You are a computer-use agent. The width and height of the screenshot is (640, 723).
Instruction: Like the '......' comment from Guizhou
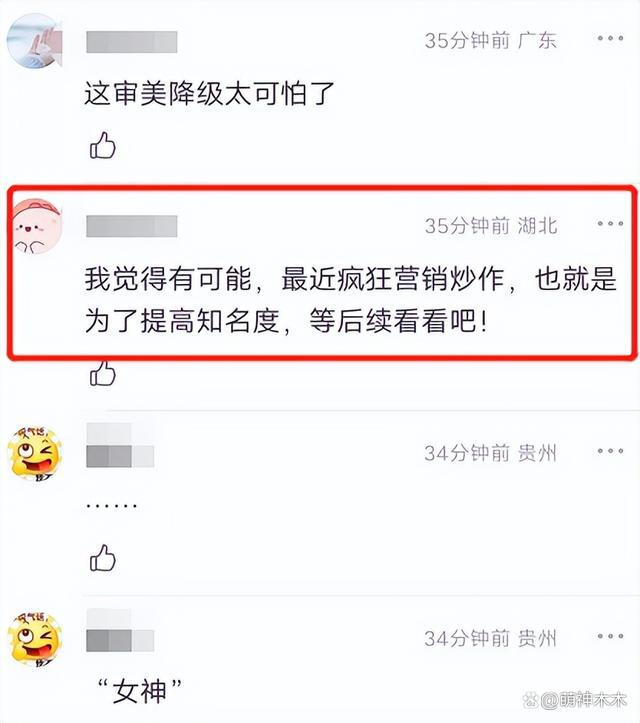102,557
